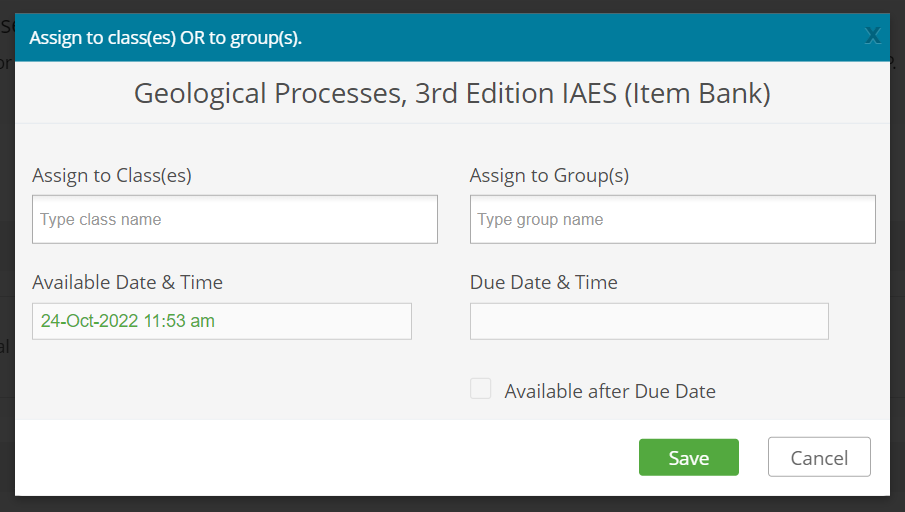
Task: Click the Due Date & Time label
Action: (x=543, y=282)
